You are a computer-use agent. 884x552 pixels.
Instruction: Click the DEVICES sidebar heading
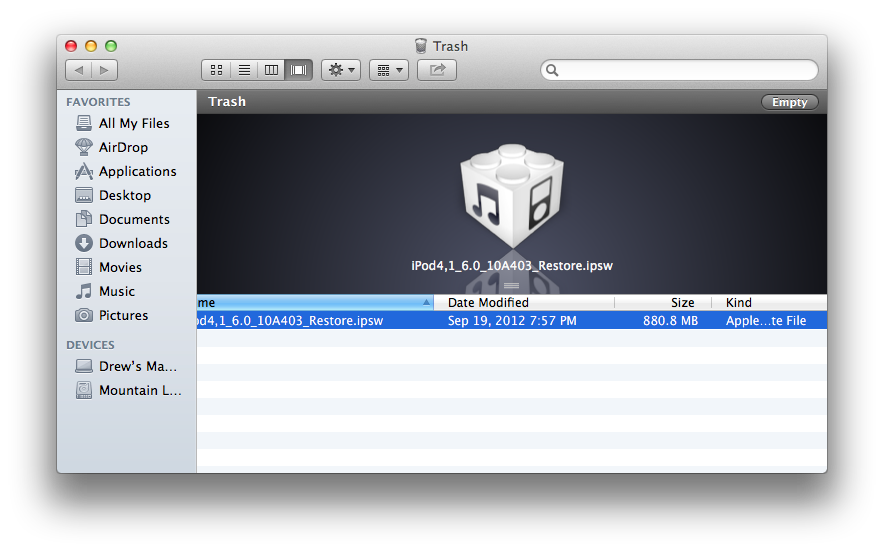point(90,345)
